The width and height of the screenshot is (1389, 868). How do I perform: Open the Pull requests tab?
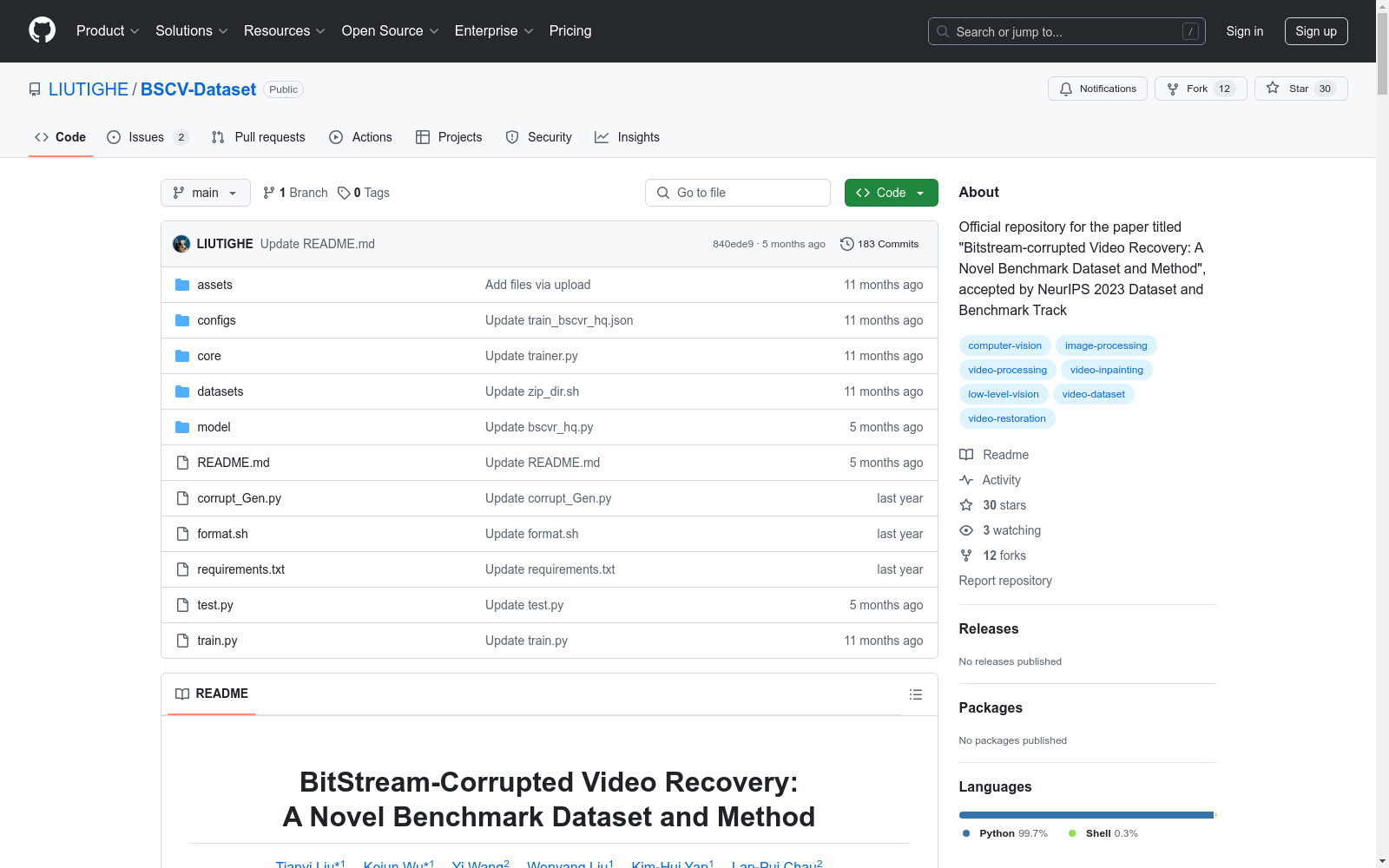[259, 137]
